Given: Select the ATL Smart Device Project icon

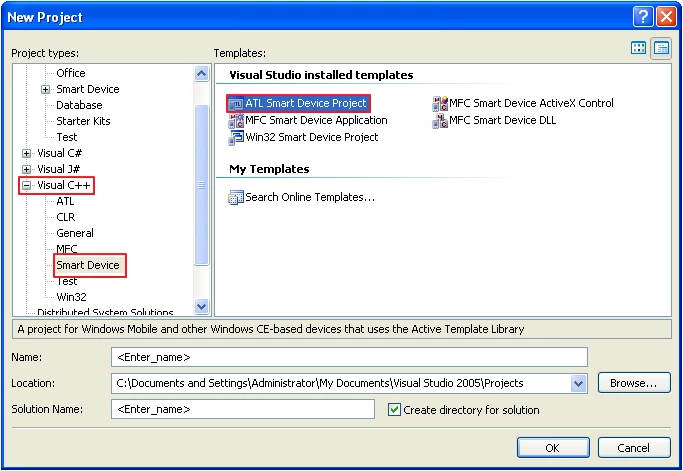Looking at the screenshot, I should tap(236, 104).
